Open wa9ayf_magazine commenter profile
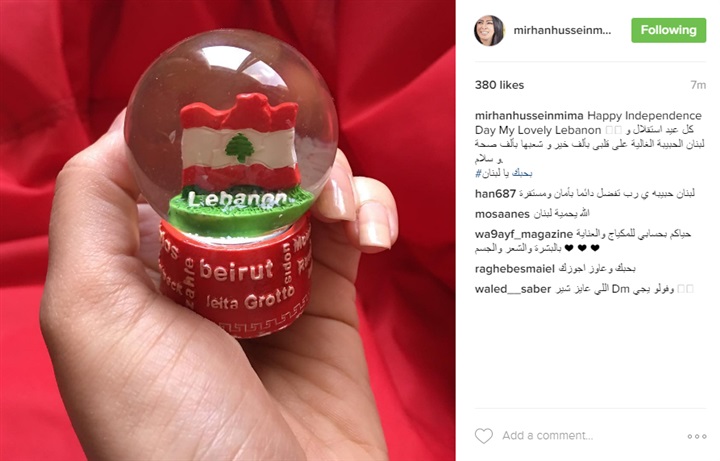 (x=524, y=234)
